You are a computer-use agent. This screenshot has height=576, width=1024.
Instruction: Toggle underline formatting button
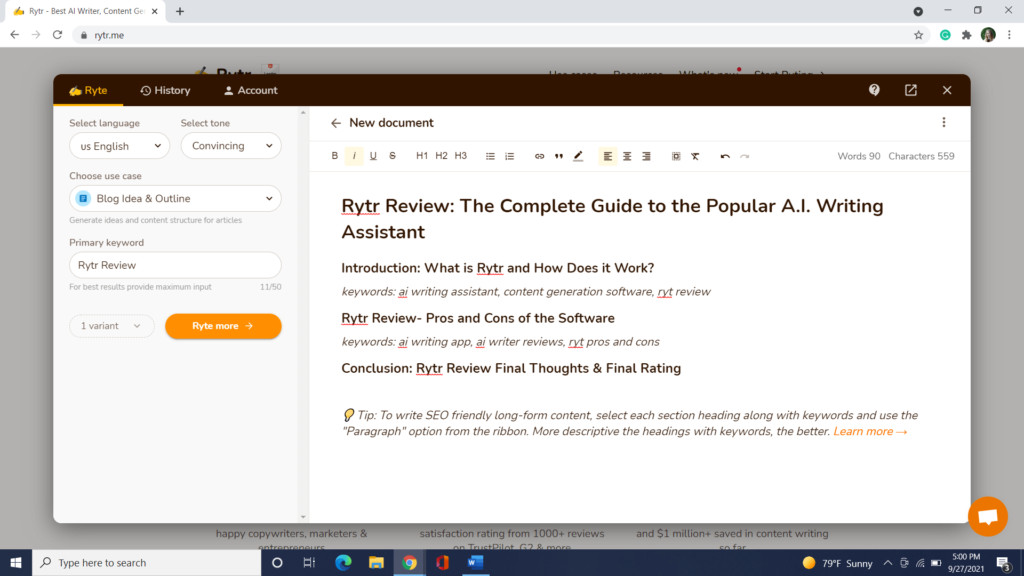[x=373, y=156]
